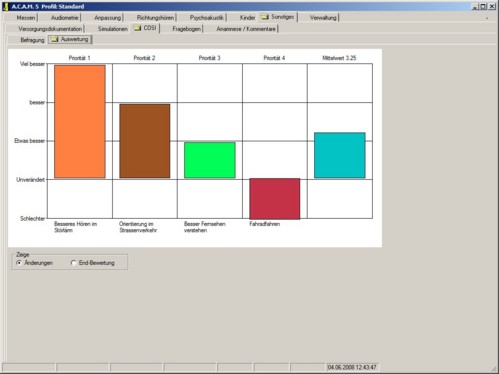This screenshot has width=499, height=374.
Task: Open the Messen tab
Action: pyautogui.click(x=26, y=18)
